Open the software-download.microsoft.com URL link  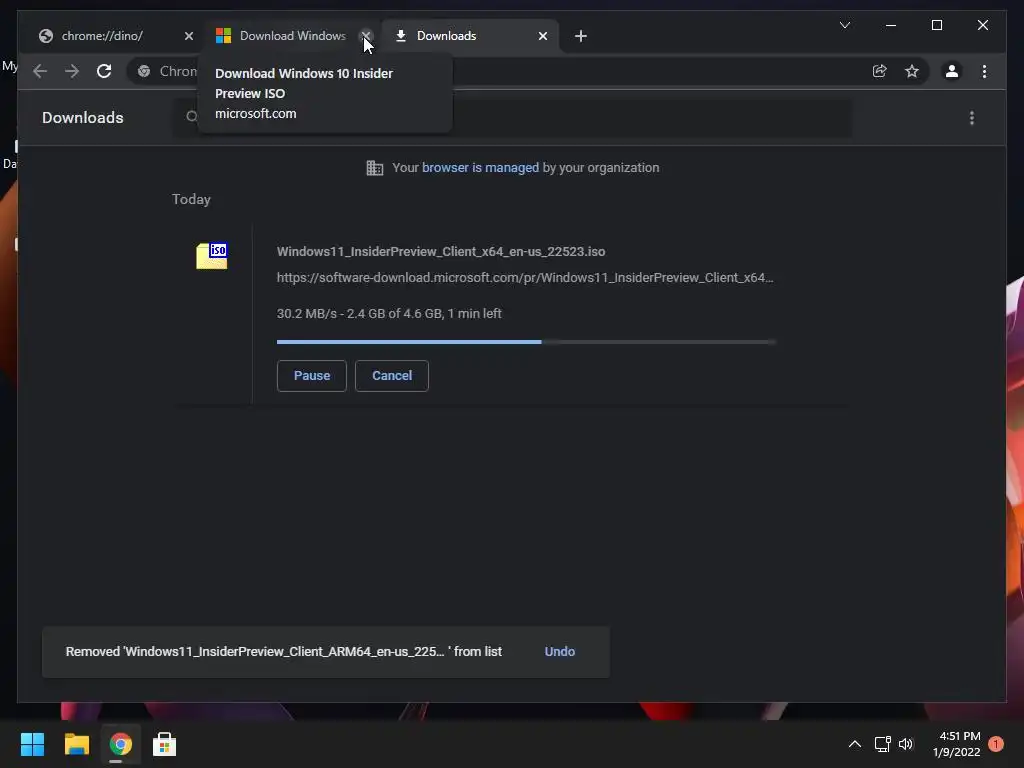pos(525,278)
